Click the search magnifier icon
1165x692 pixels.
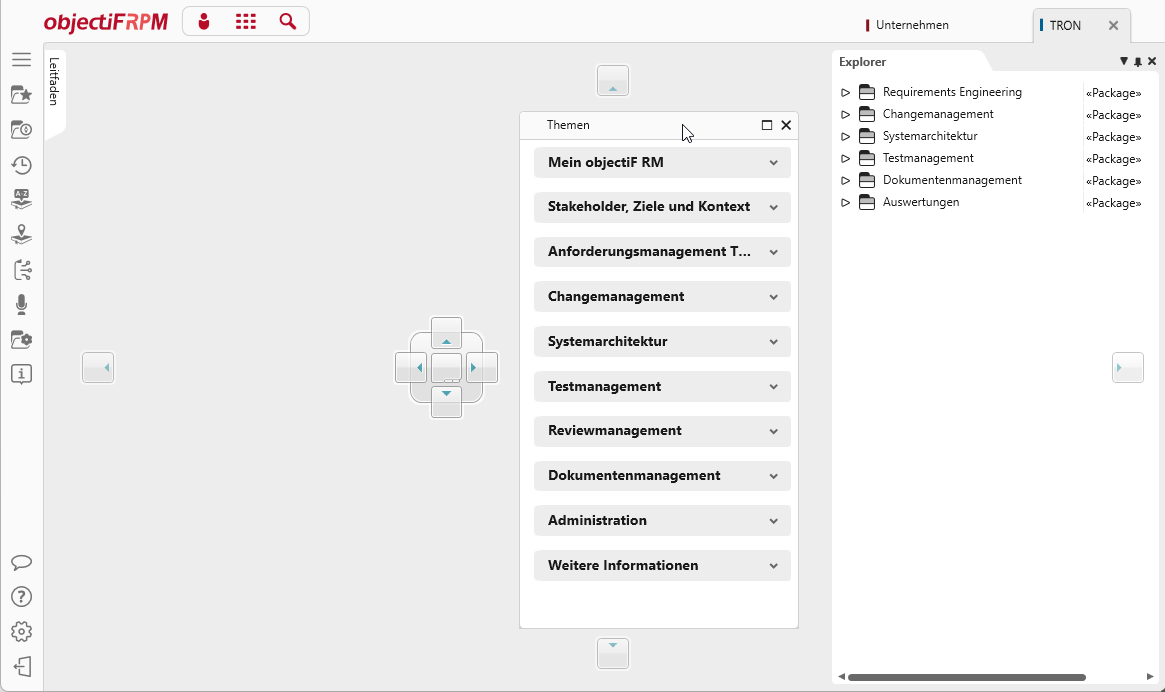288,22
